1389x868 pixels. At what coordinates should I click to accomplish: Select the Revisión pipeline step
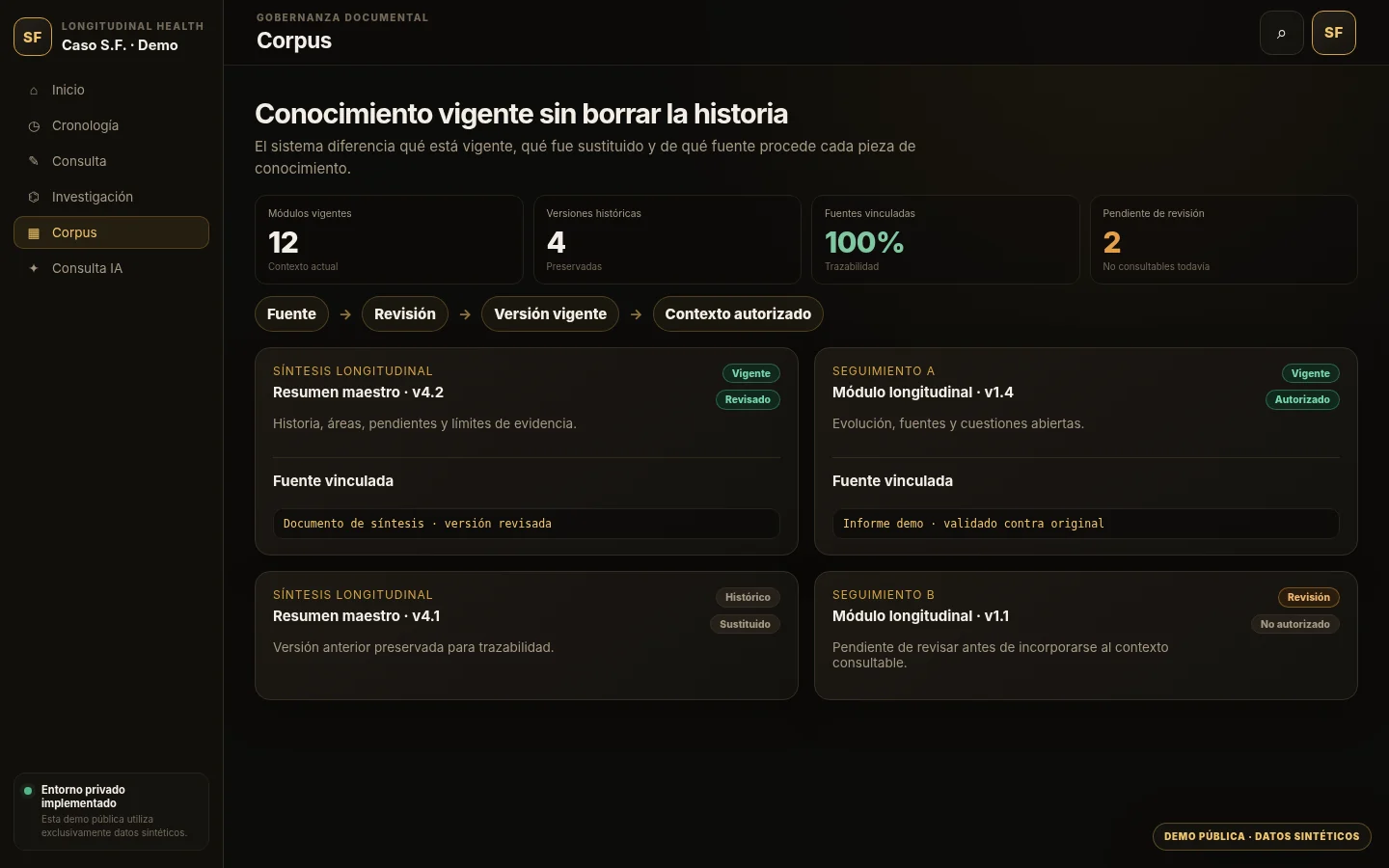click(x=405, y=313)
